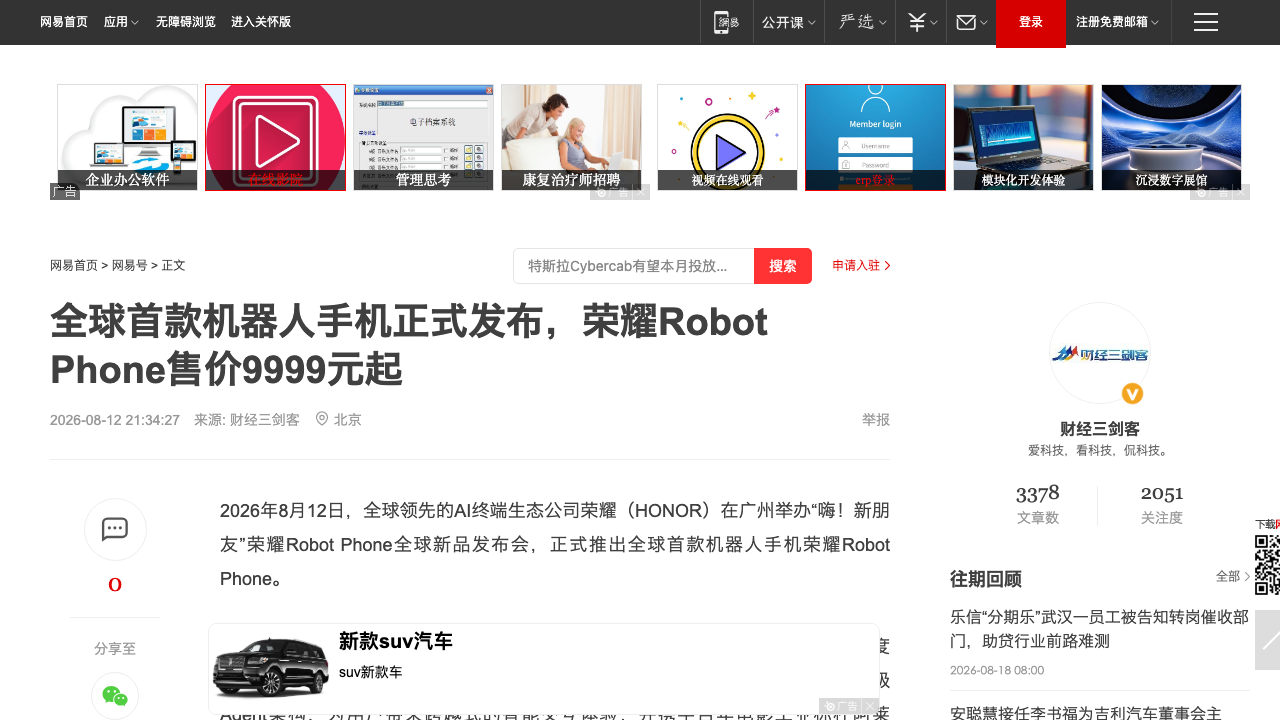Click the 往期回顾 heading
1280x720 pixels.
coord(986,579)
